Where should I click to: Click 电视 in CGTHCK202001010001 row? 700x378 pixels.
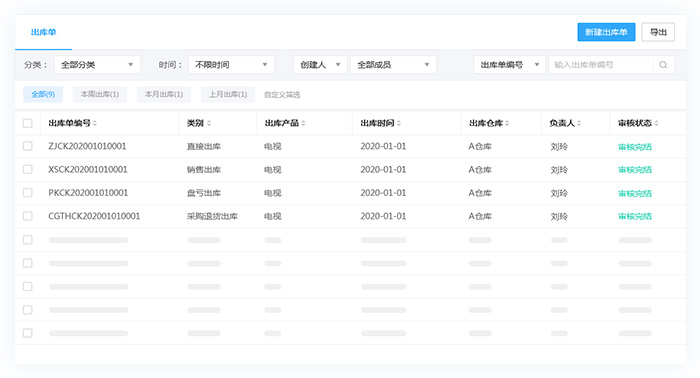click(273, 216)
